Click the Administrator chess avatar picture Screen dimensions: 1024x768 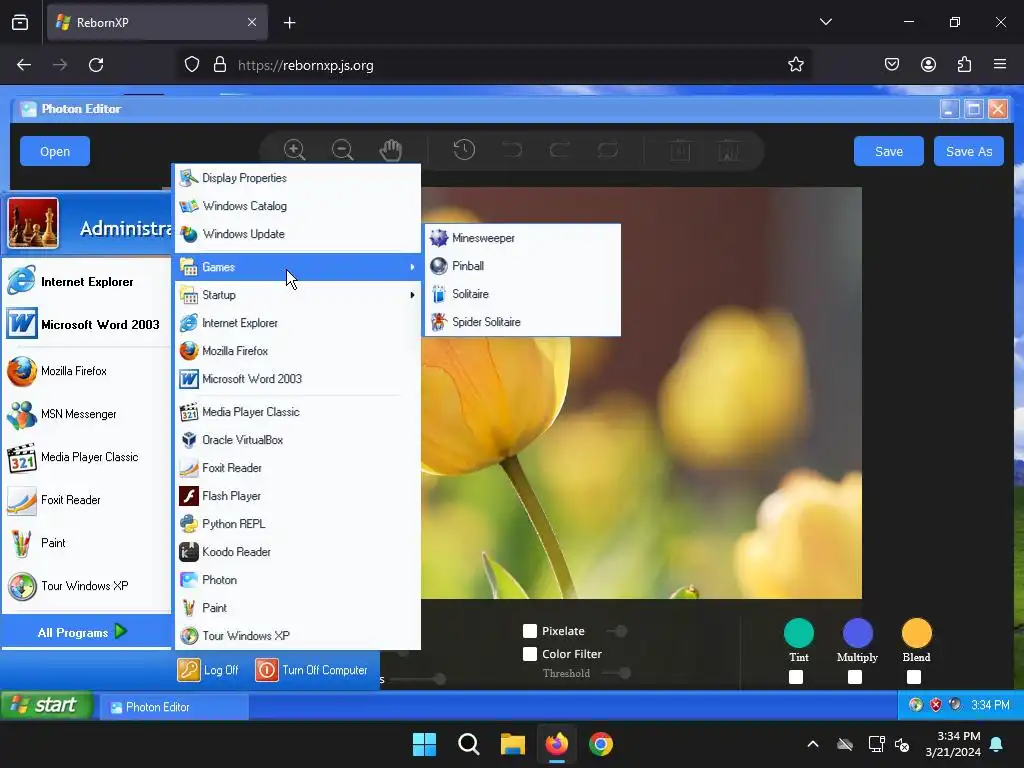click(x=33, y=223)
